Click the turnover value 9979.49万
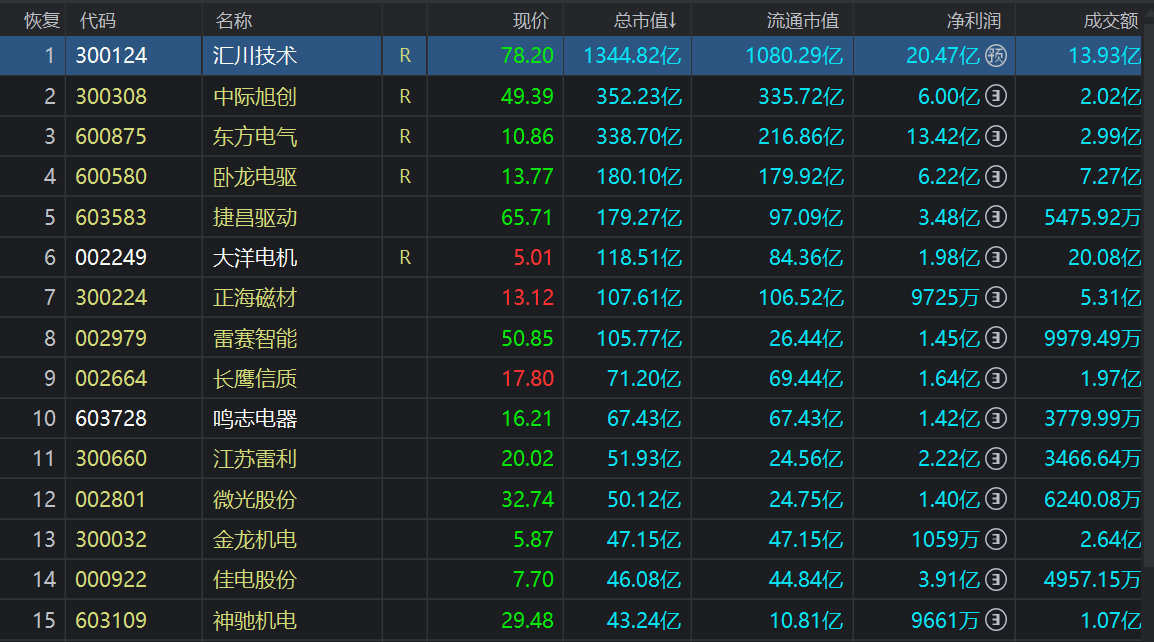 coord(1092,338)
